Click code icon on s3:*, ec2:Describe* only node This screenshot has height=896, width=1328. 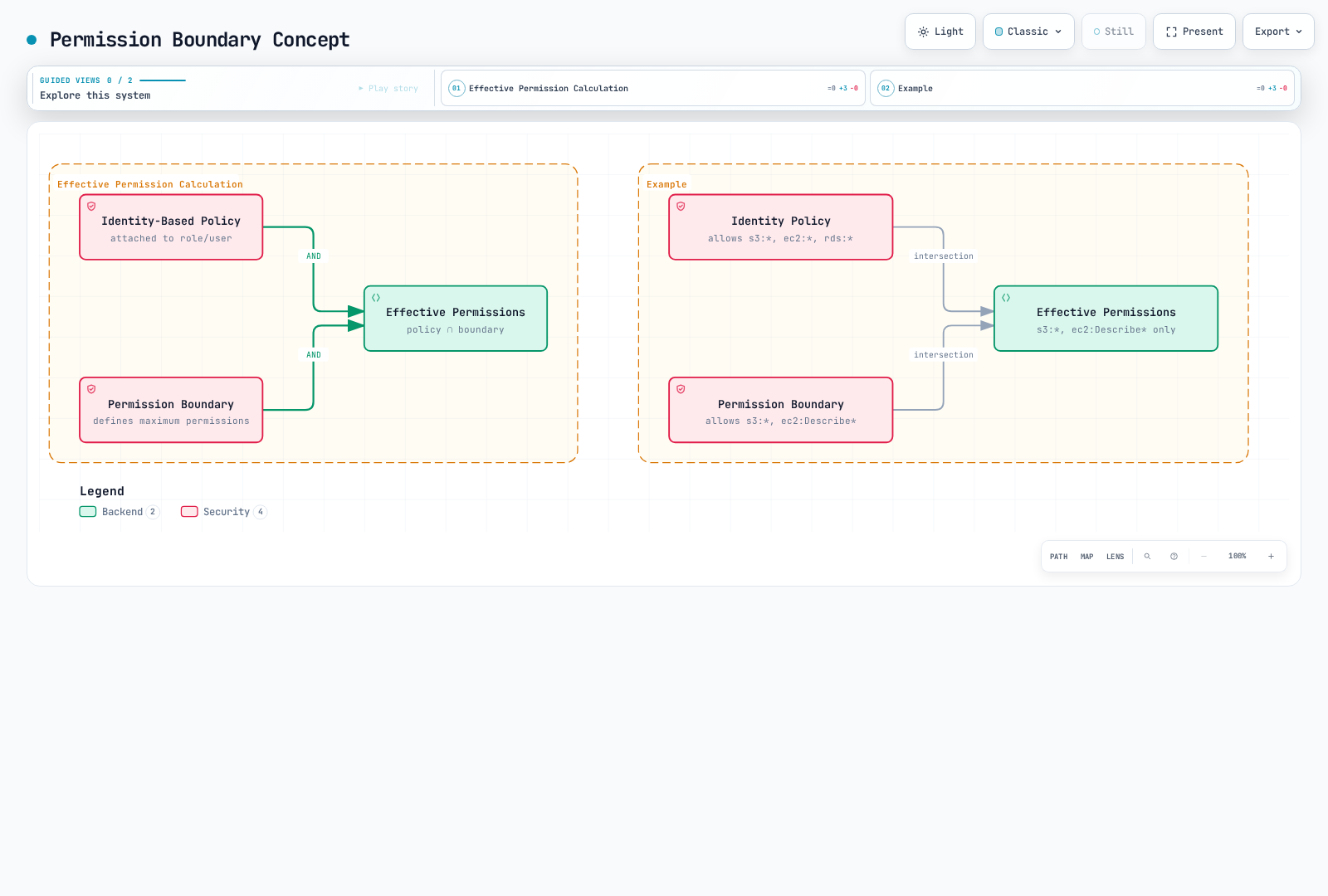1006,298
